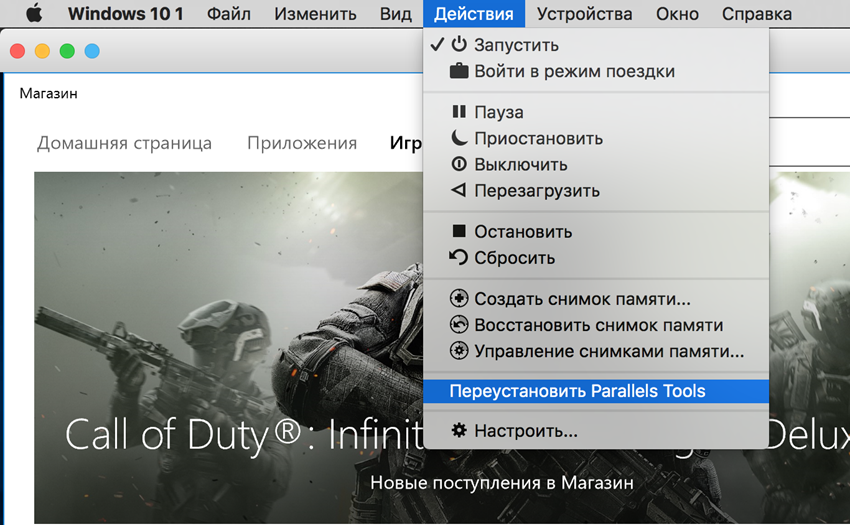
Task: Toggle the checkmark next to Запустить
Action: click(x=435, y=45)
